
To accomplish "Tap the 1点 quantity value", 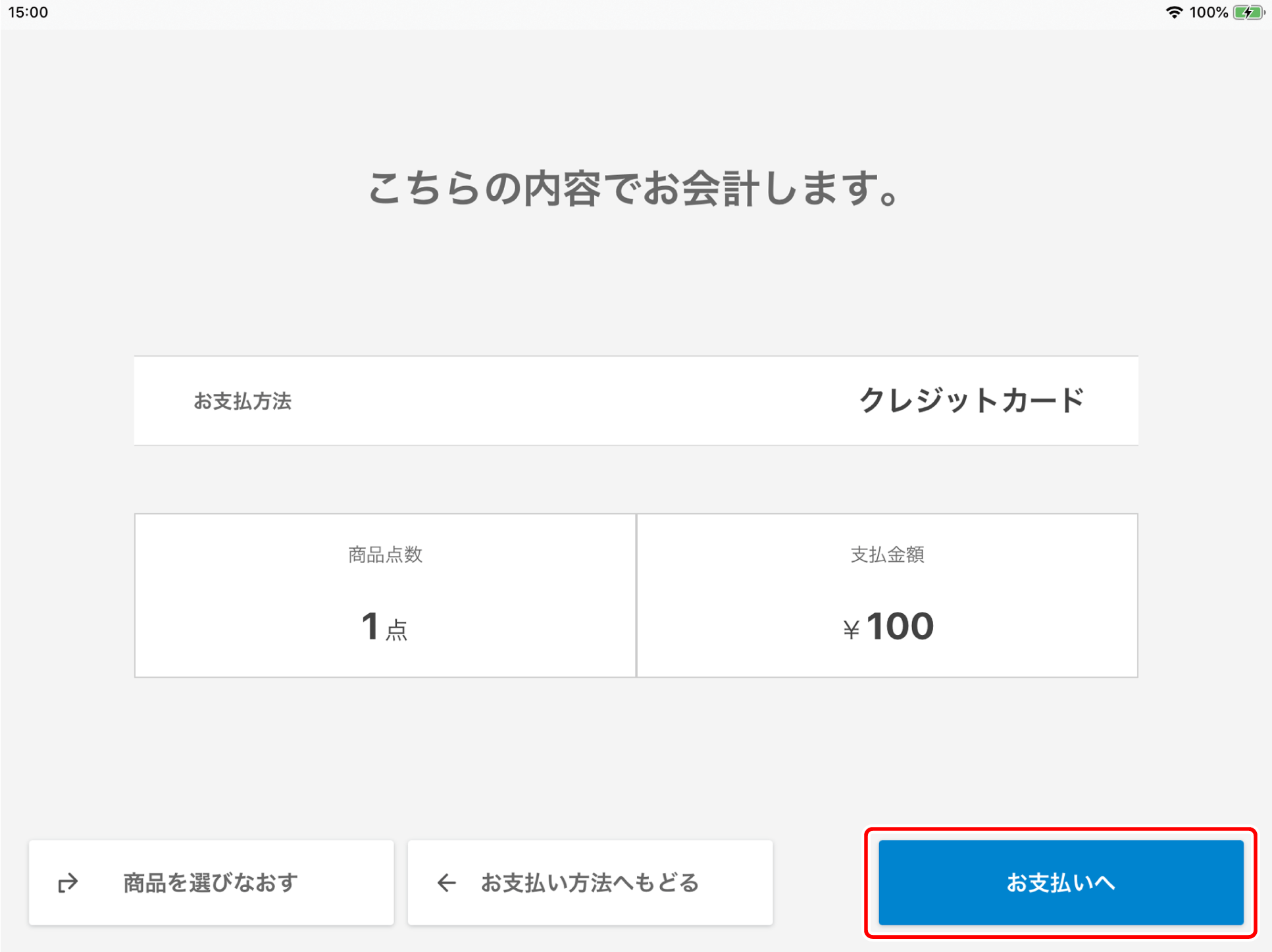I will [385, 626].
